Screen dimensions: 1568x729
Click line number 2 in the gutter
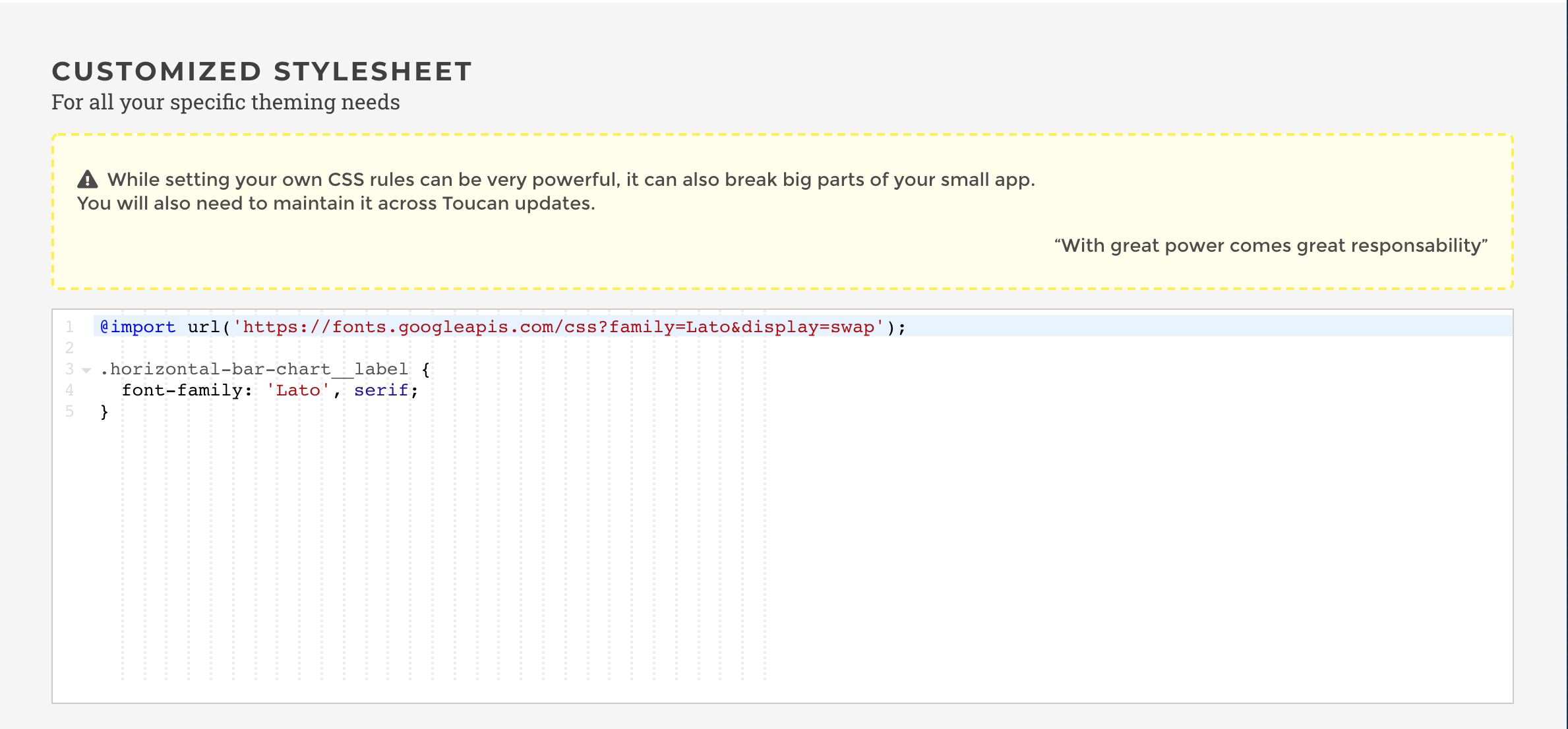tap(69, 348)
